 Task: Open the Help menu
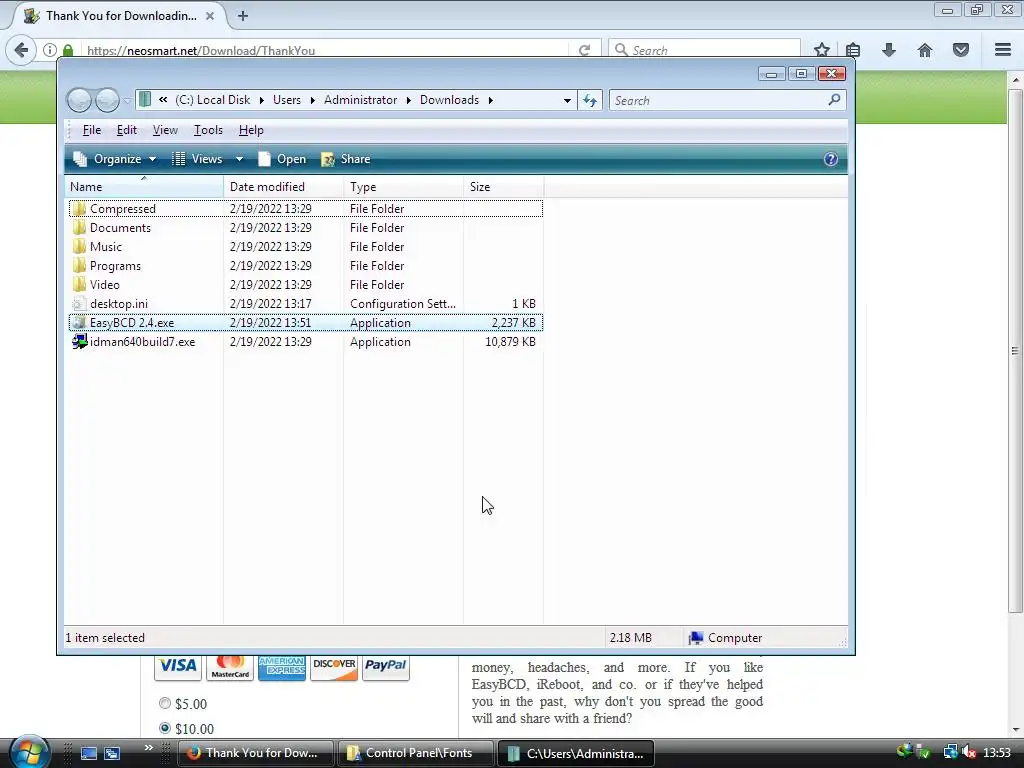pos(251,130)
